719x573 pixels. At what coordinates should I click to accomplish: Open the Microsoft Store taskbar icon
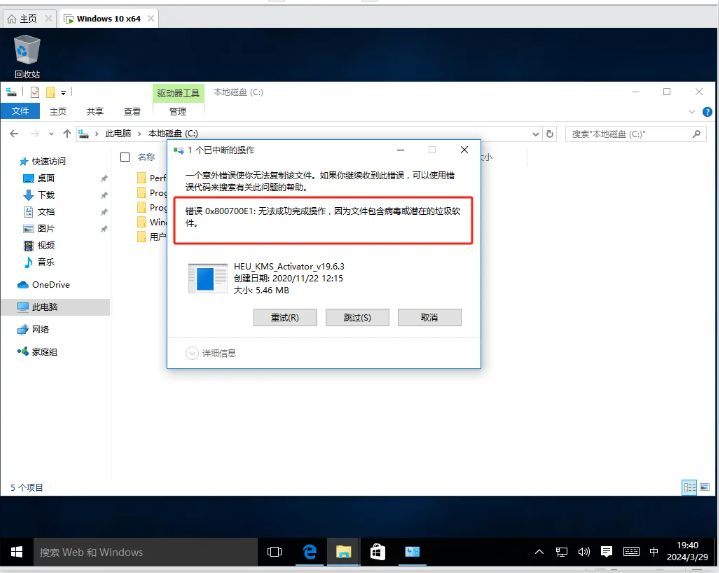click(377, 551)
